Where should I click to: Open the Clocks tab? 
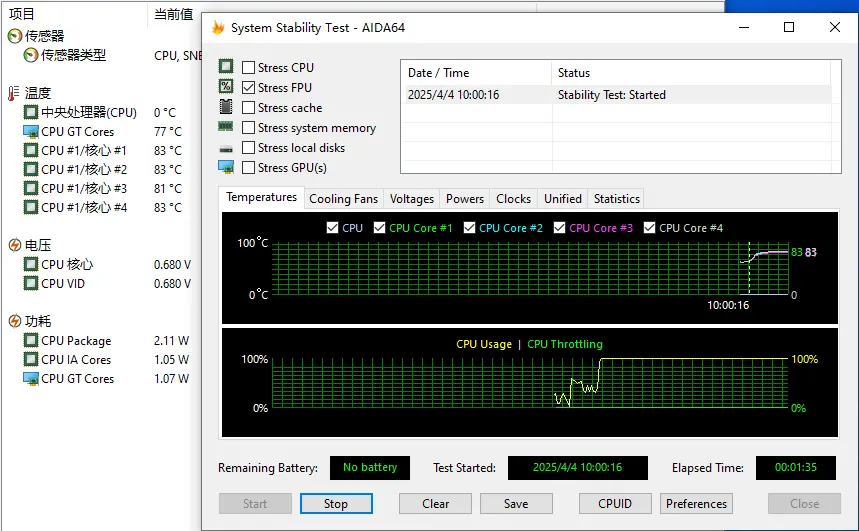pos(513,199)
